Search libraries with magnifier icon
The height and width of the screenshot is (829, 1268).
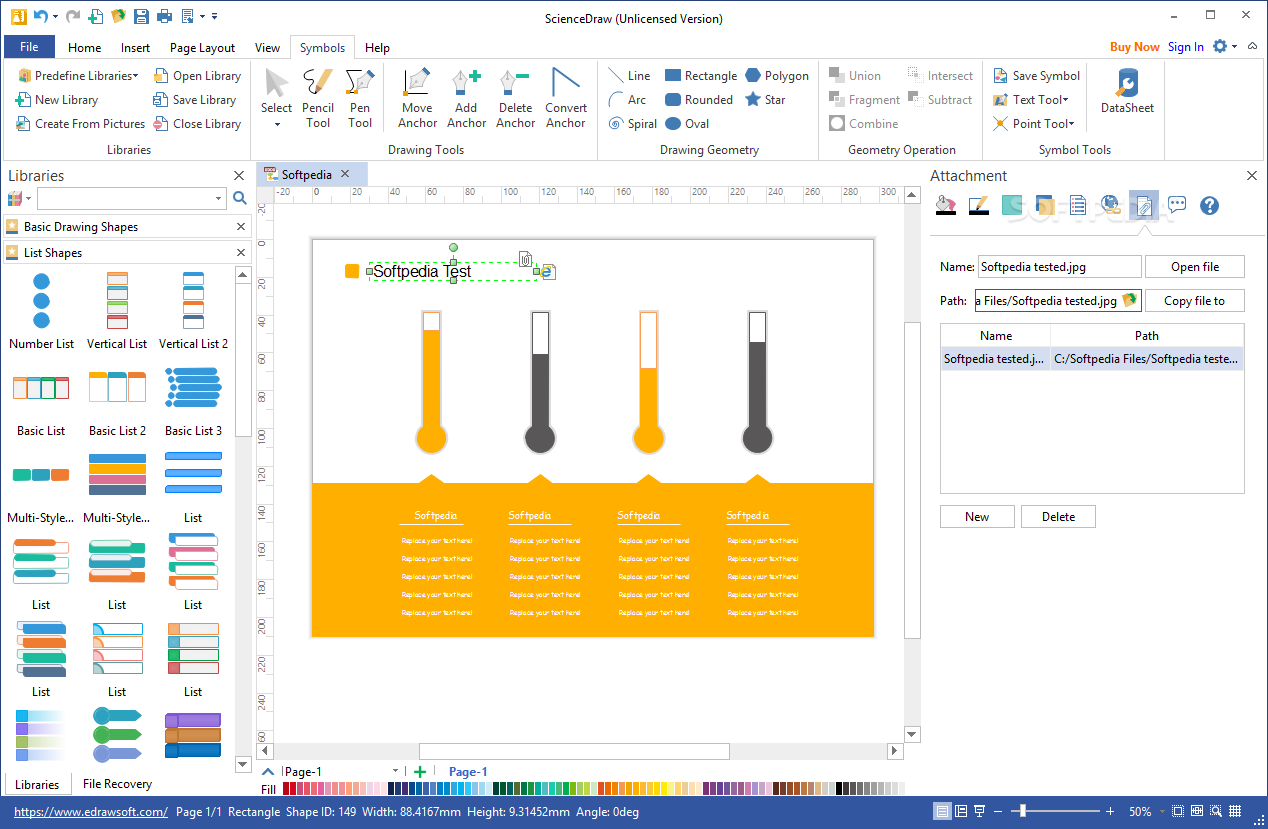(x=240, y=199)
